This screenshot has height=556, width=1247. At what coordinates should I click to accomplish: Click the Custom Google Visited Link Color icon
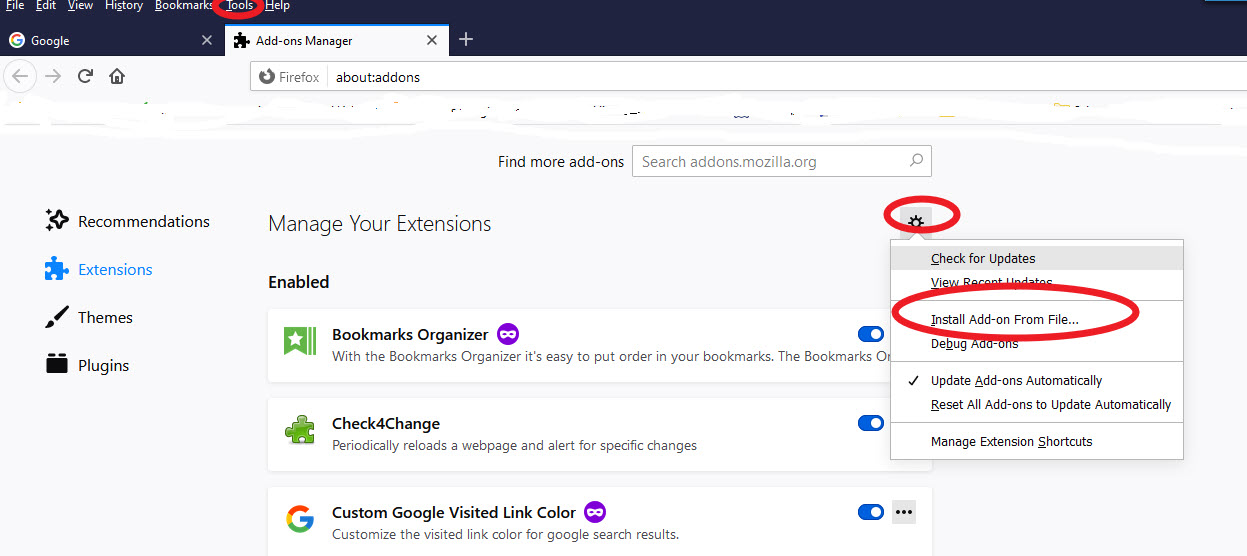[300, 520]
